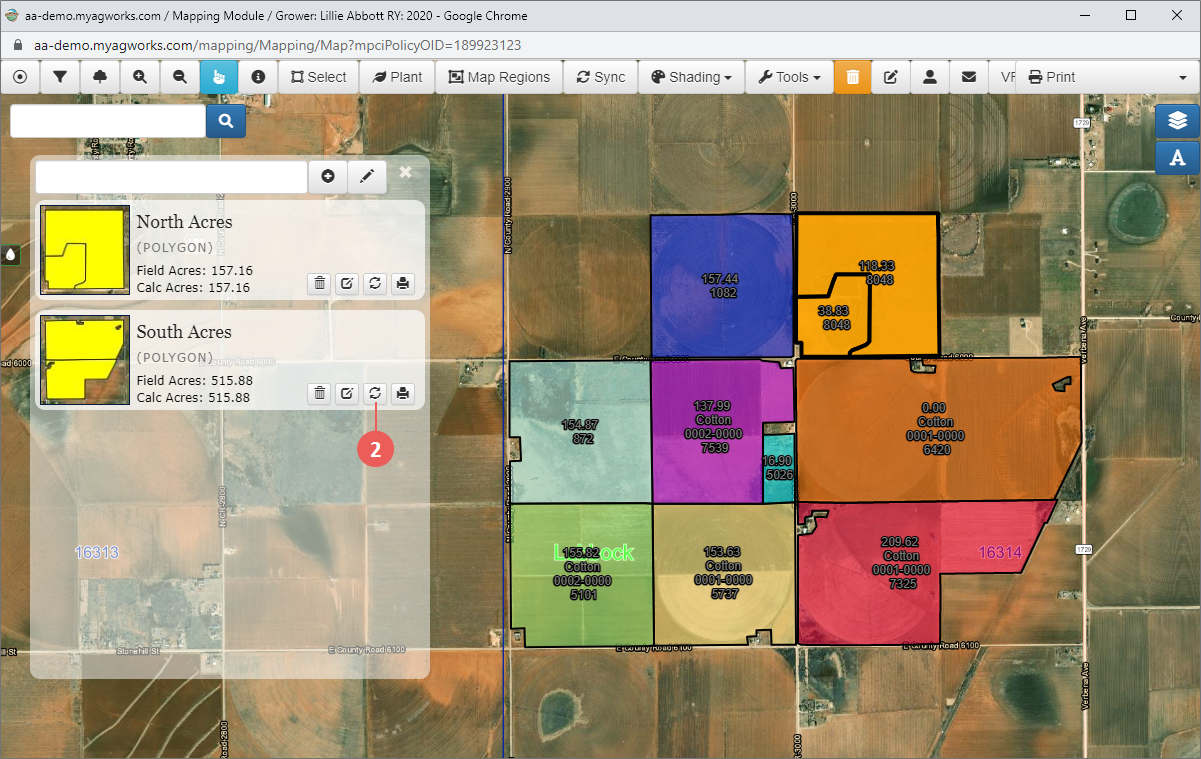Activate the Select tool

pos(319,77)
